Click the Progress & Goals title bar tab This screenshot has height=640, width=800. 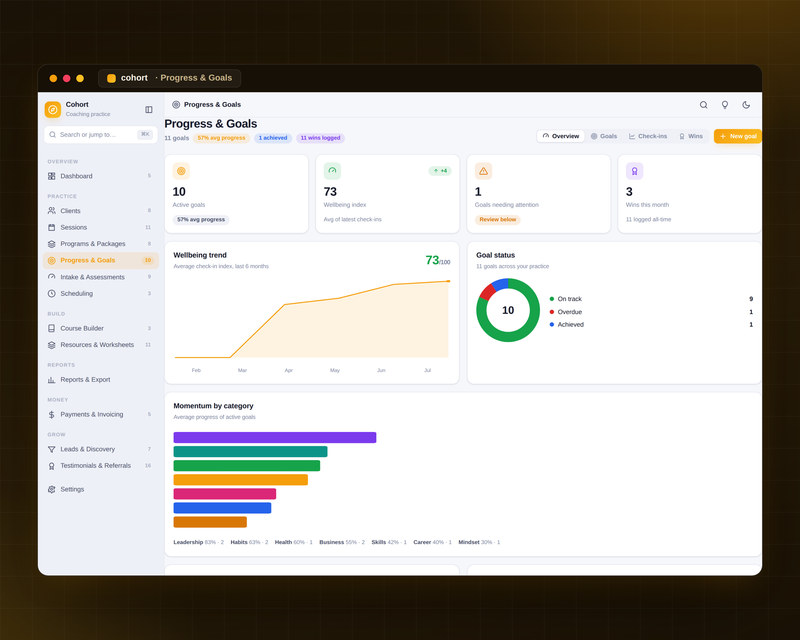point(169,78)
